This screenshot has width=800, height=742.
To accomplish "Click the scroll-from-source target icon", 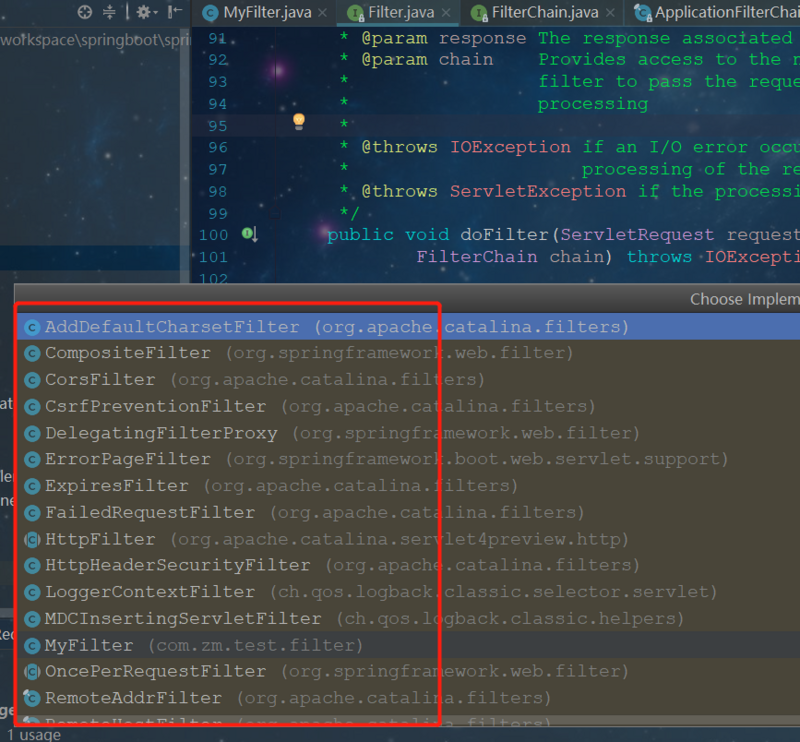I will point(85,12).
